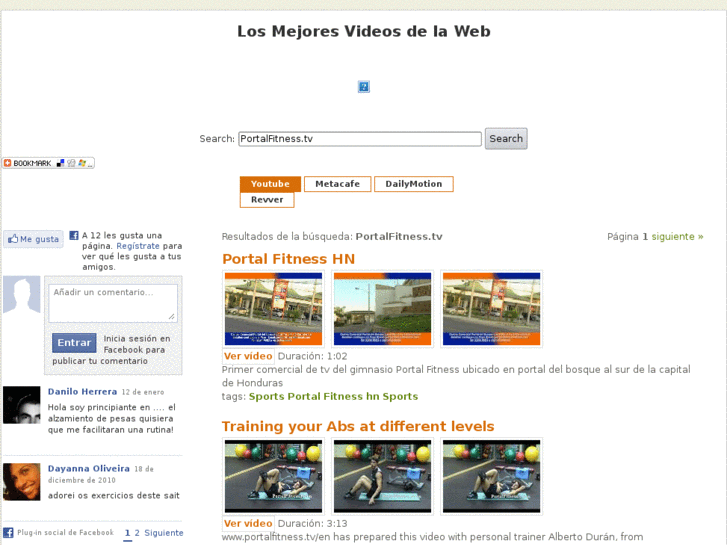Click Plug-in social de Facebook text
Screen dimensions: 727x545
(65, 532)
